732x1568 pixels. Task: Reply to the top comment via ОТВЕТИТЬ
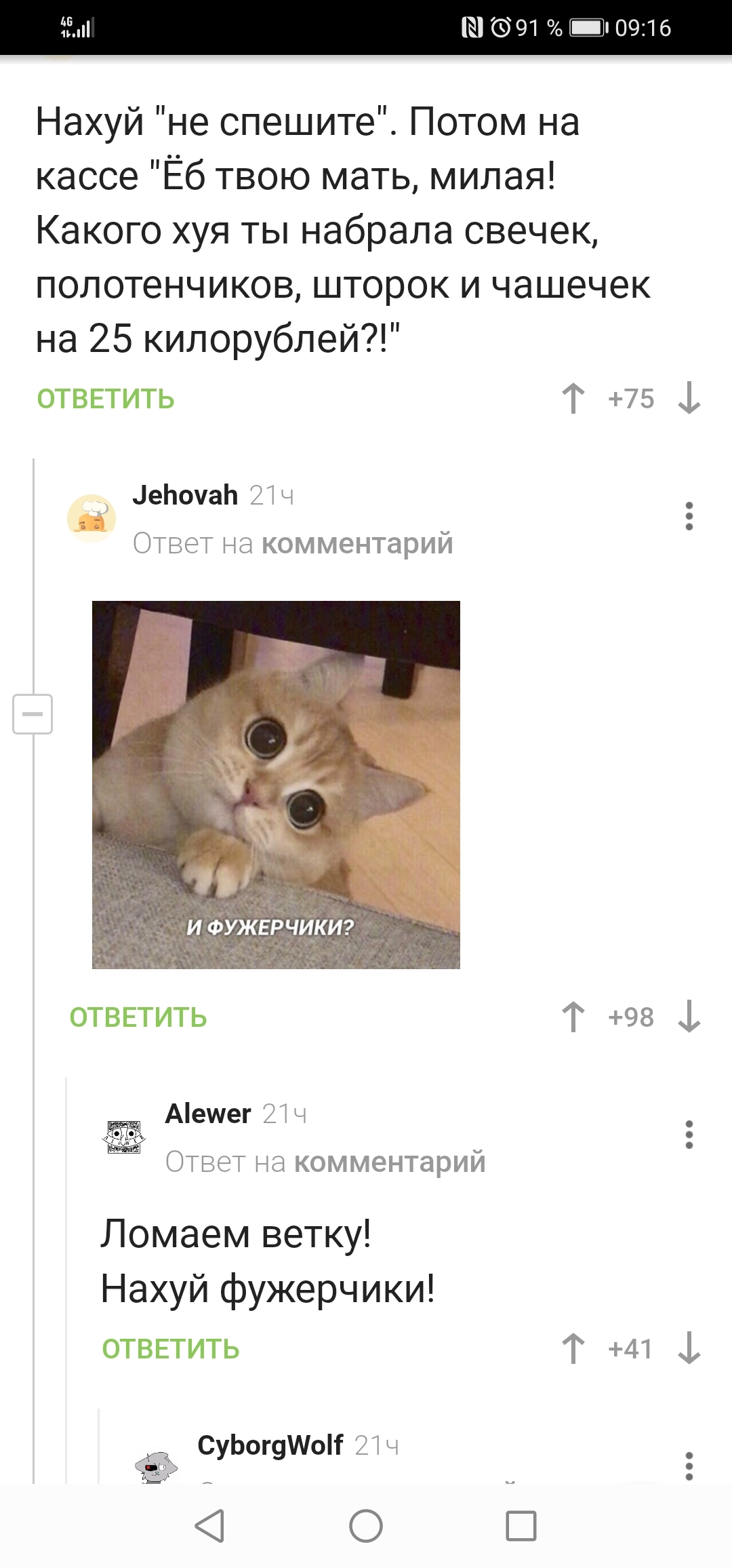point(106,399)
